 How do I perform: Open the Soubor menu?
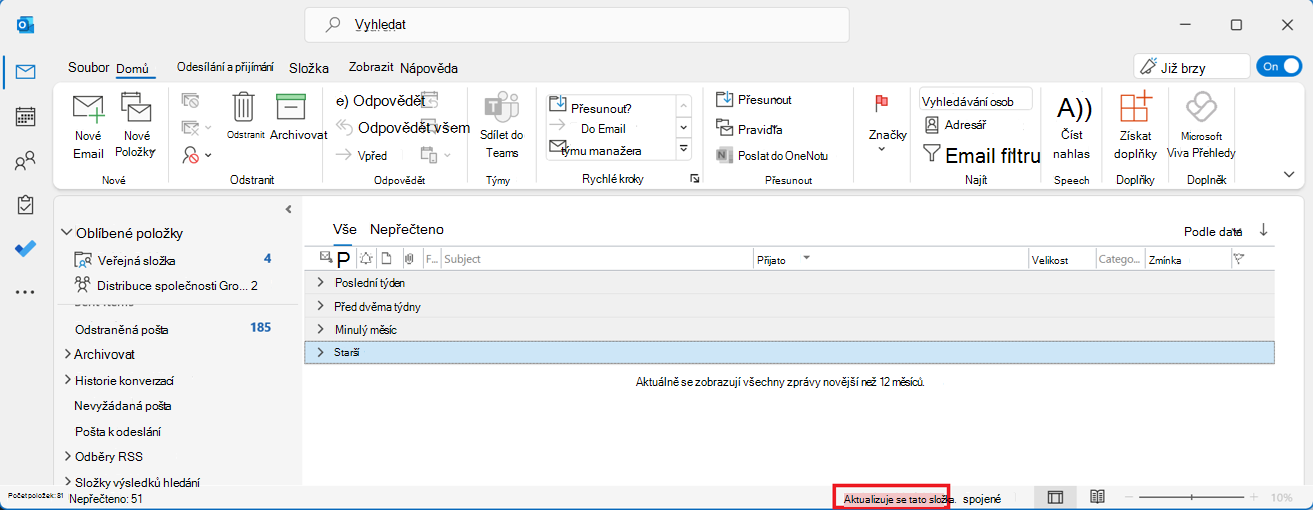88,68
